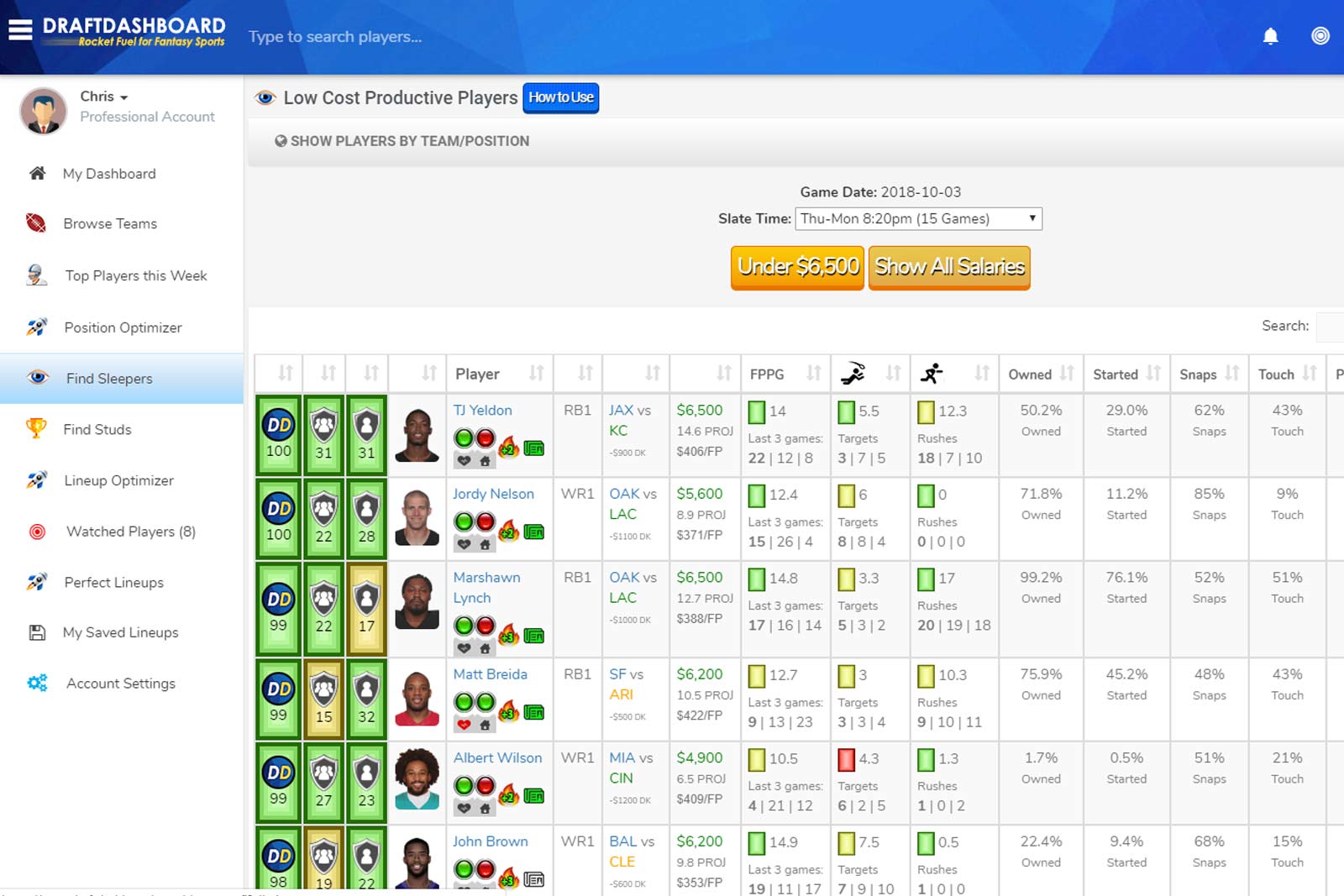1344x896 pixels.
Task: Click the target icon in the header
Action: click(x=1320, y=36)
